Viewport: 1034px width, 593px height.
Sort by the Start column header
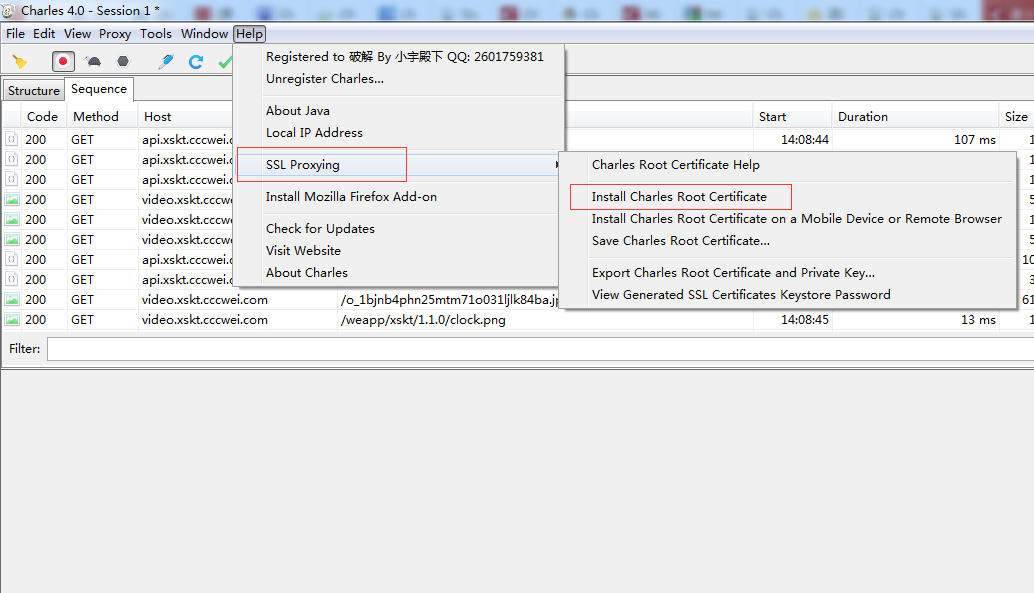click(x=792, y=117)
